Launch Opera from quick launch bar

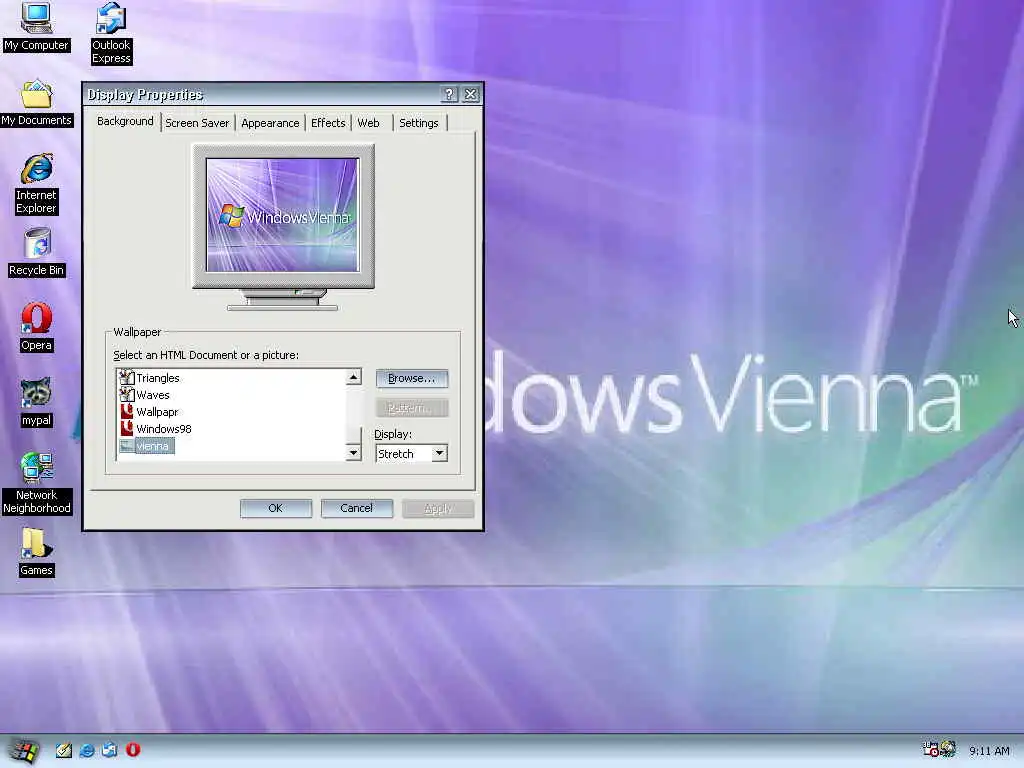133,750
